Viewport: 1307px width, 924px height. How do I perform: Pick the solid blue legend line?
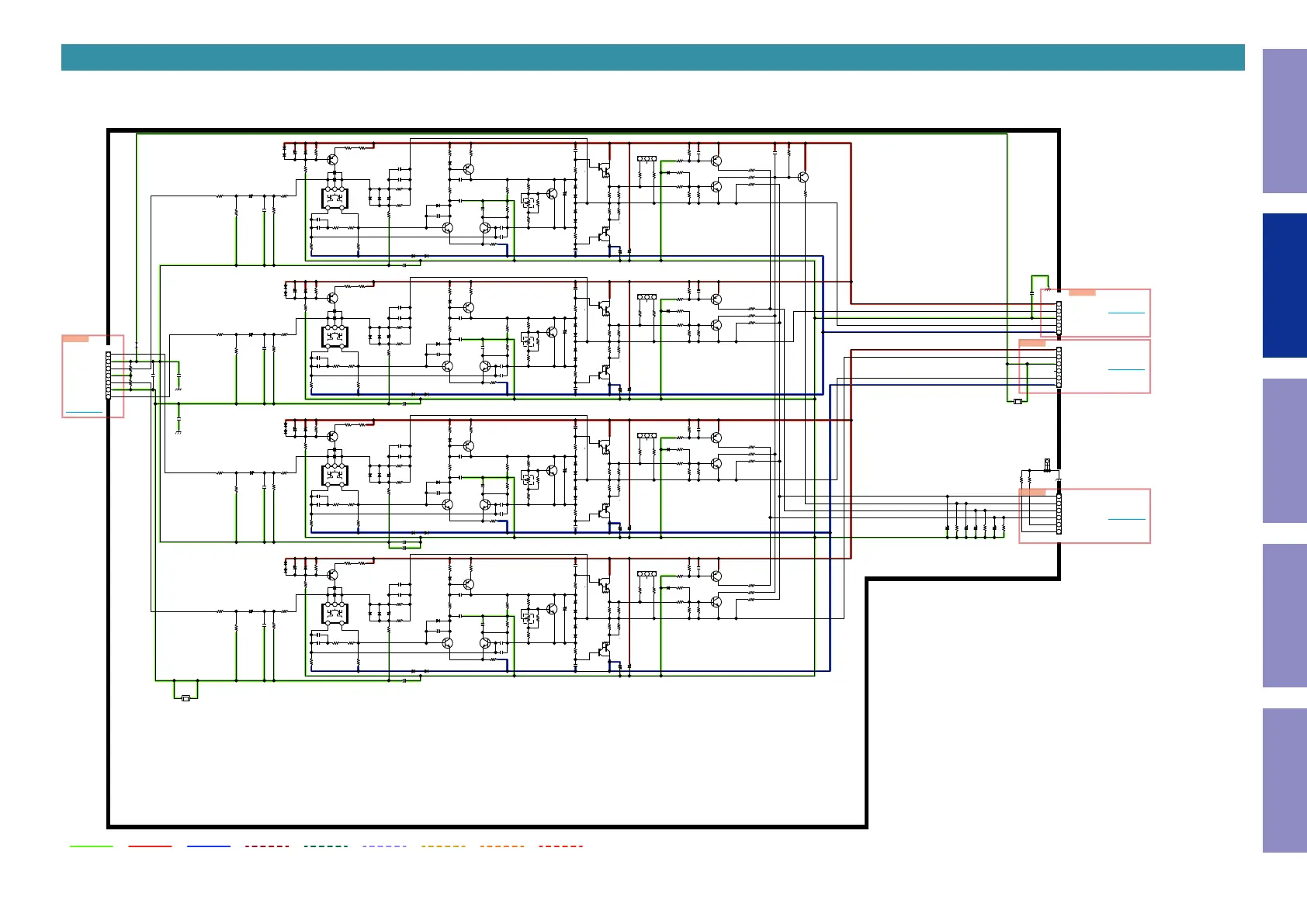tap(209, 846)
